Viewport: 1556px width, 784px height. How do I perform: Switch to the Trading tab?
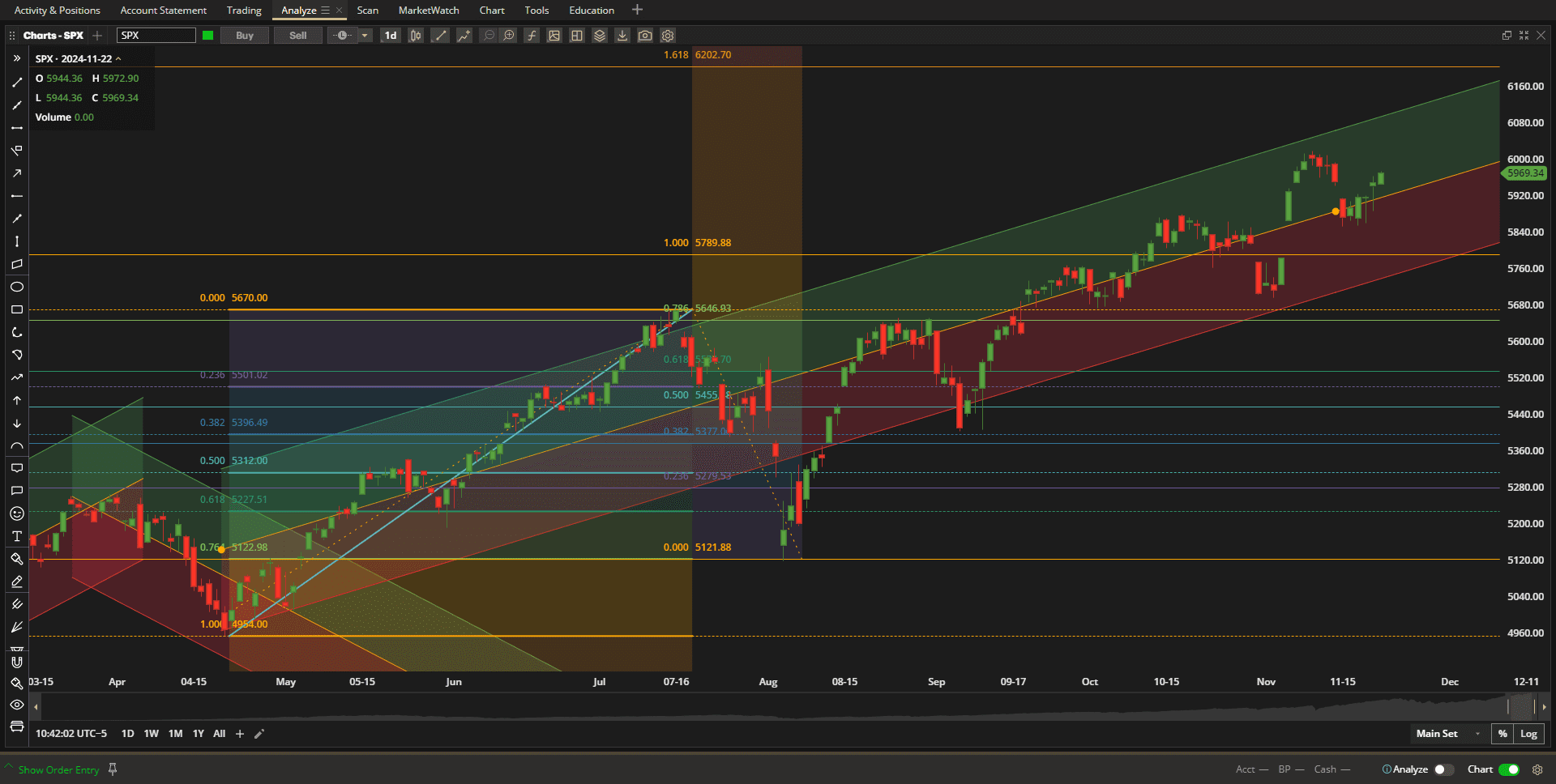click(x=244, y=11)
